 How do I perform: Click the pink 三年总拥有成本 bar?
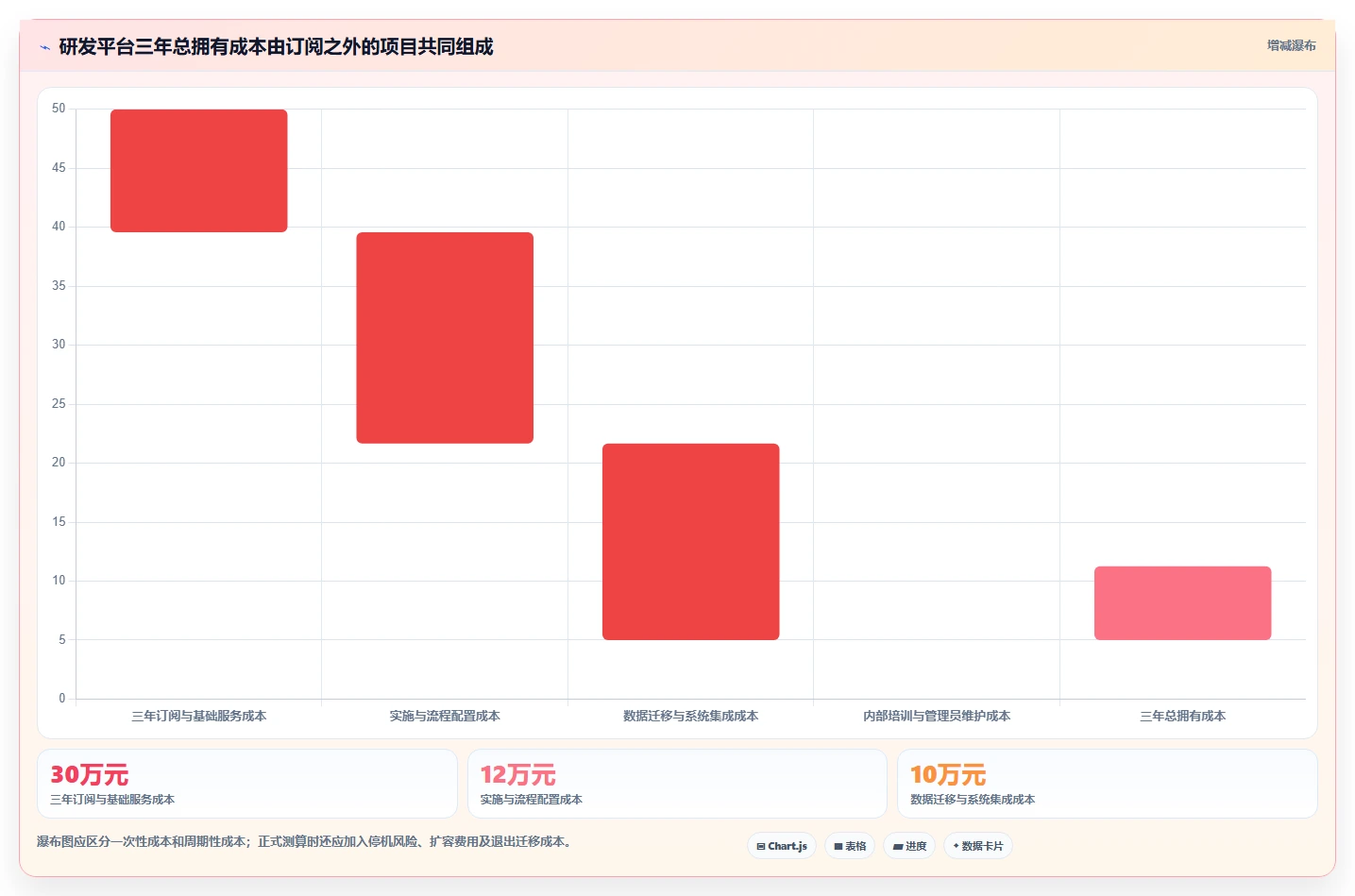1183,603
